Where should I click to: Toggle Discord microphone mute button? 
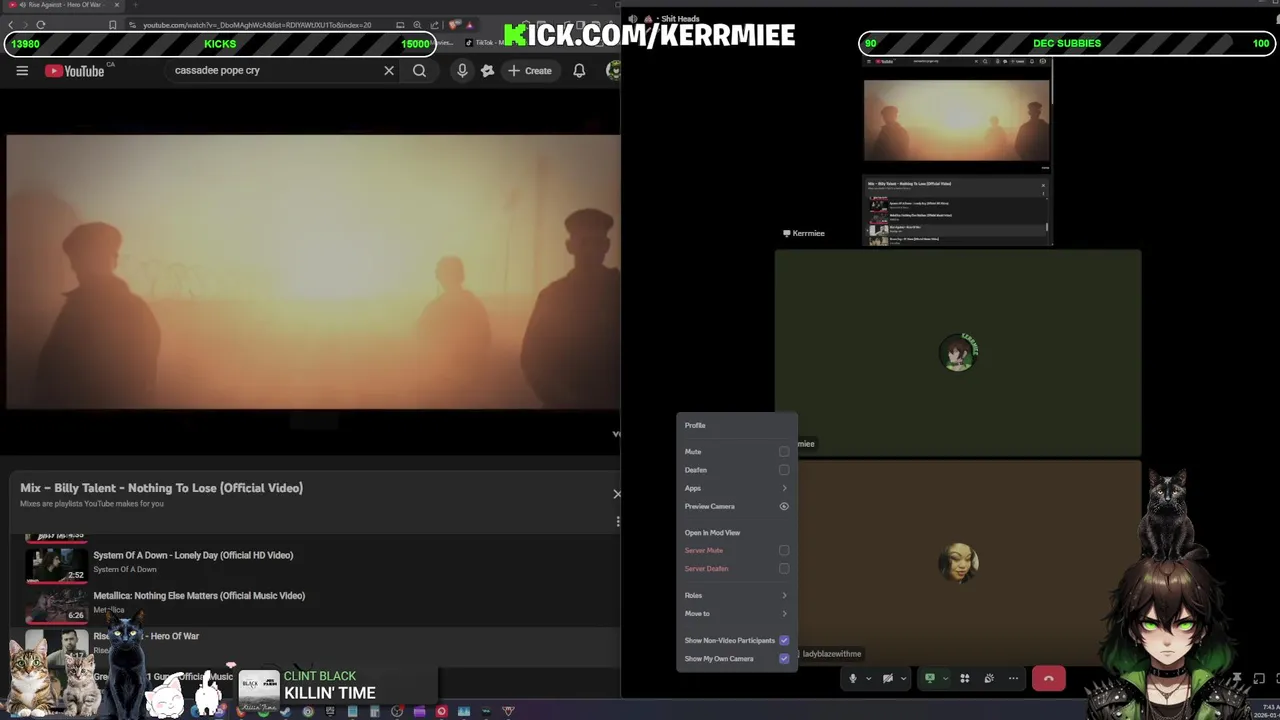point(853,678)
